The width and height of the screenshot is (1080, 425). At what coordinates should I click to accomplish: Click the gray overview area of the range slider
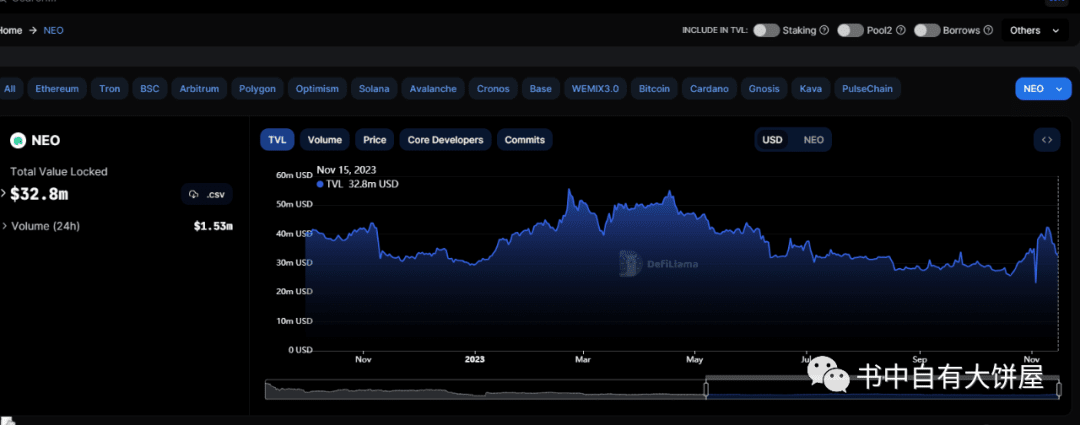point(484,389)
